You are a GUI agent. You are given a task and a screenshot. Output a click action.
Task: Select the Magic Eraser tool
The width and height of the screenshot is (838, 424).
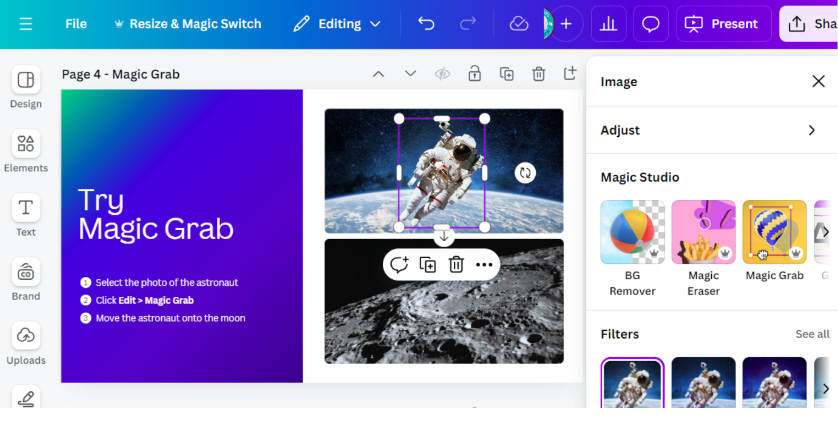pyautogui.click(x=703, y=249)
